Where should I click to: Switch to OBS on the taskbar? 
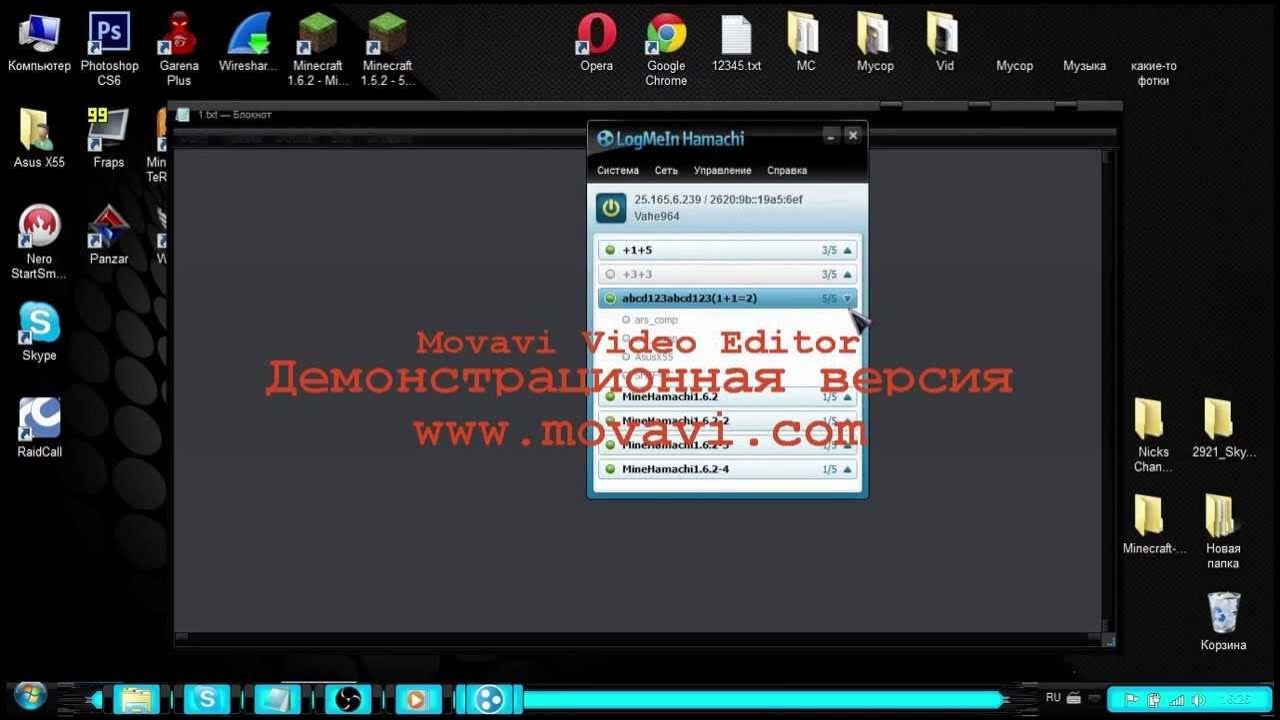[x=347, y=698]
